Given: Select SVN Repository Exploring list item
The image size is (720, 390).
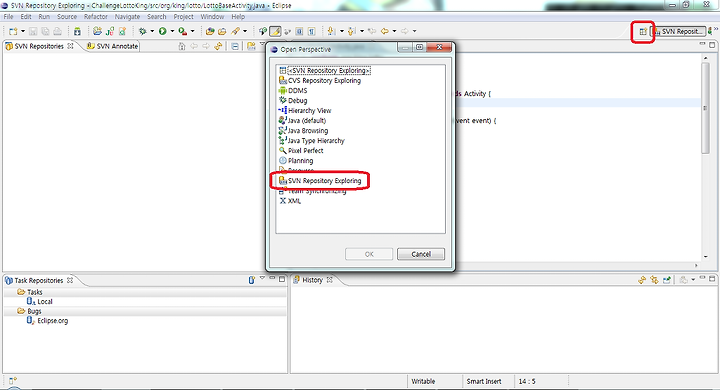Looking at the screenshot, I should pyautogui.click(x=320, y=181).
